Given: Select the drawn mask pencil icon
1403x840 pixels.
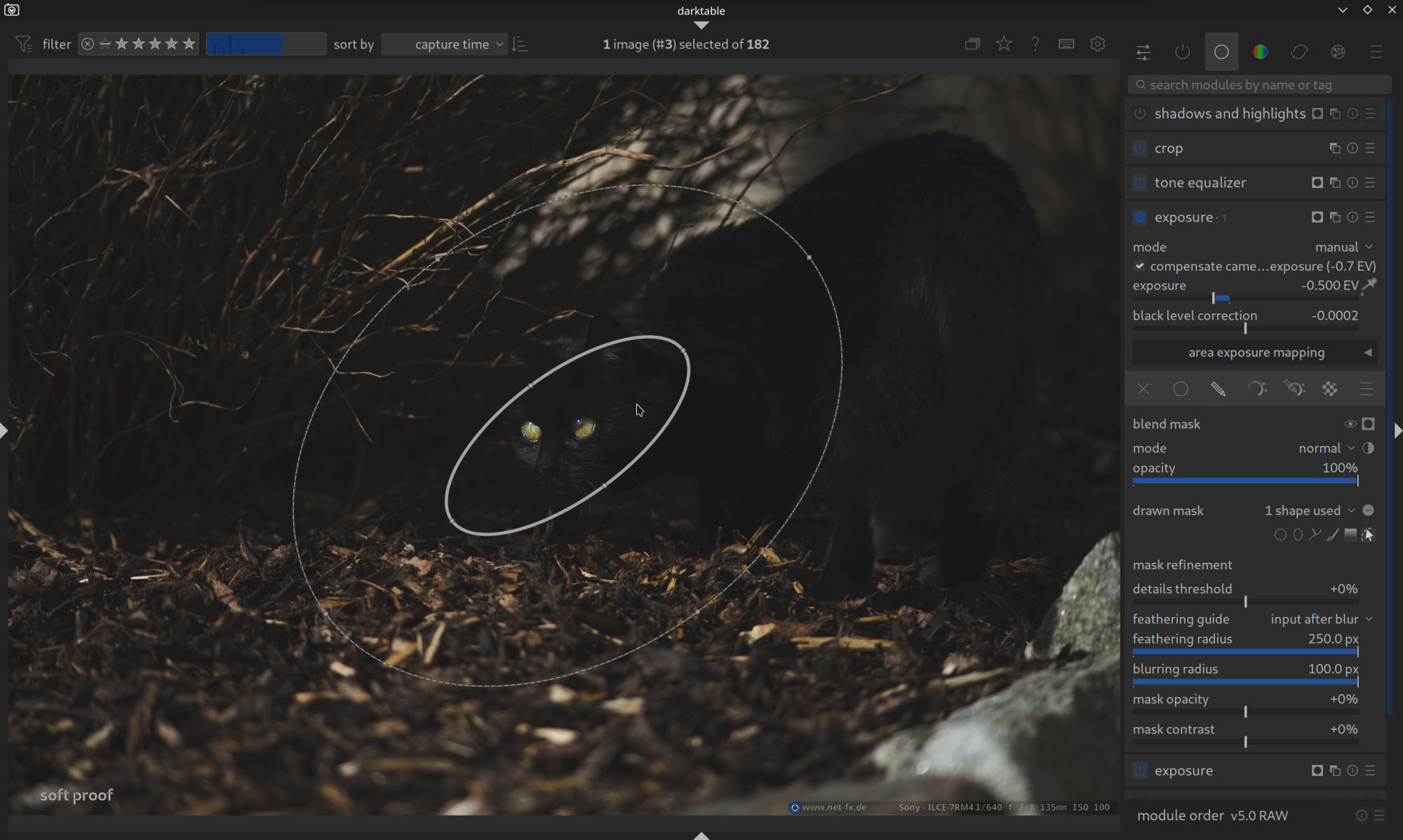Looking at the screenshot, I should pos(1219,389).
